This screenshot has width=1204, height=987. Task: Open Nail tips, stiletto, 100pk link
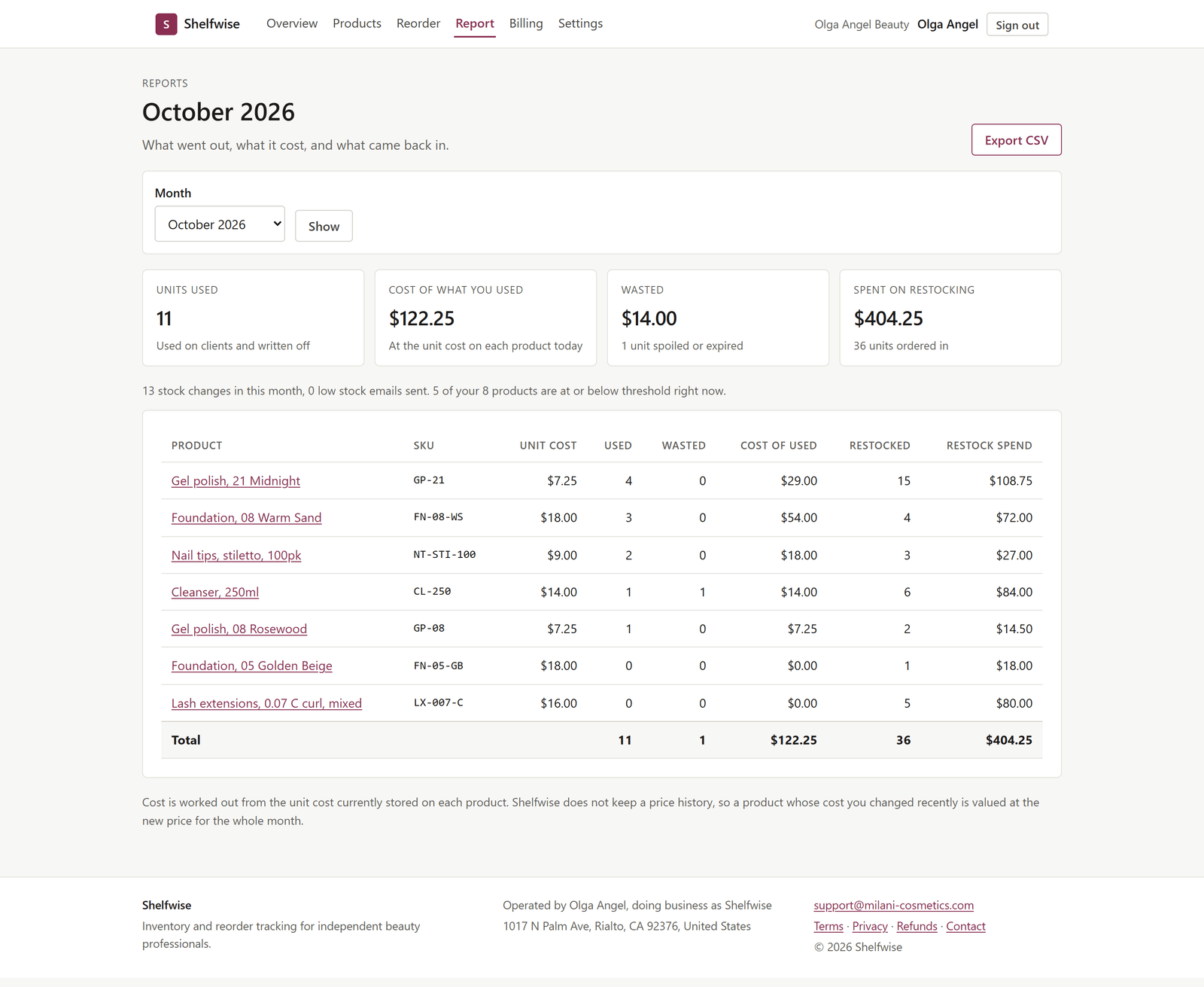pos(236,555)
